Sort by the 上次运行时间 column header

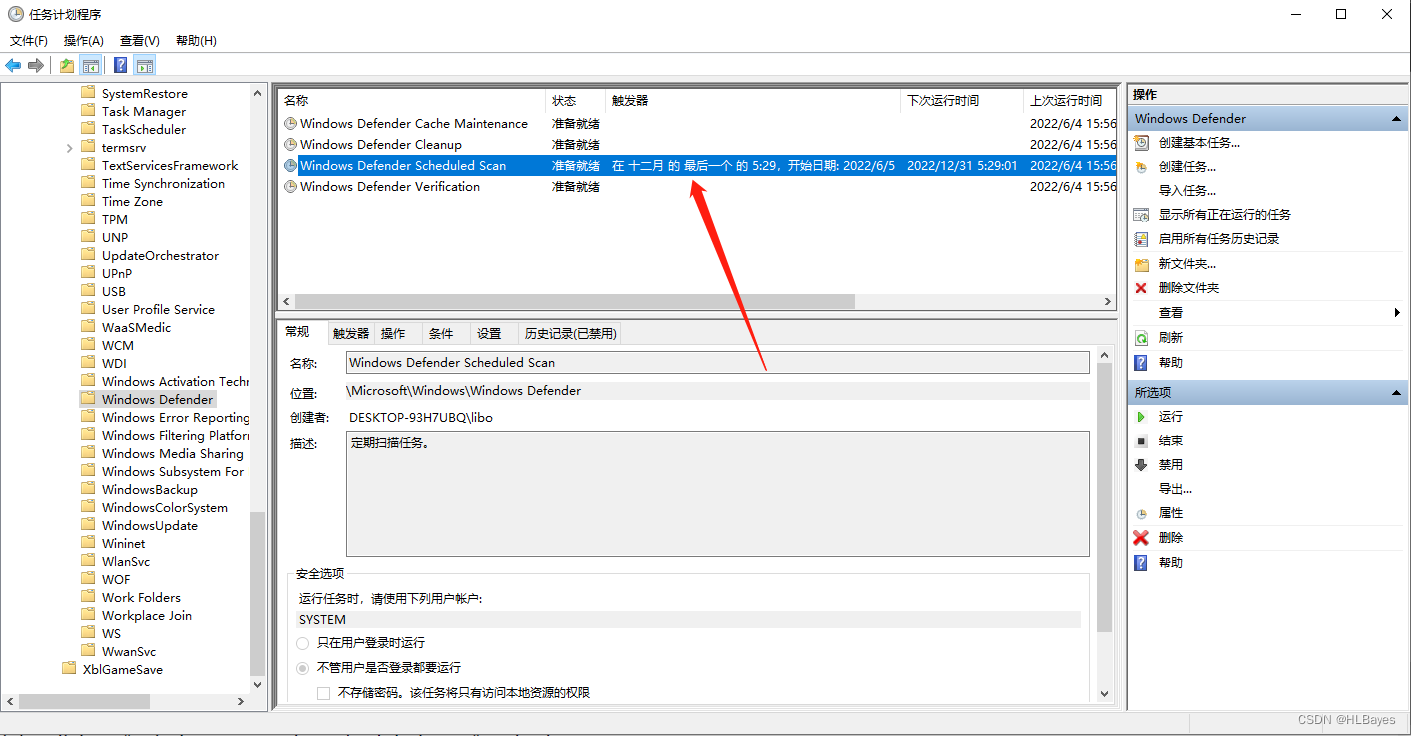click(1070, 101)
